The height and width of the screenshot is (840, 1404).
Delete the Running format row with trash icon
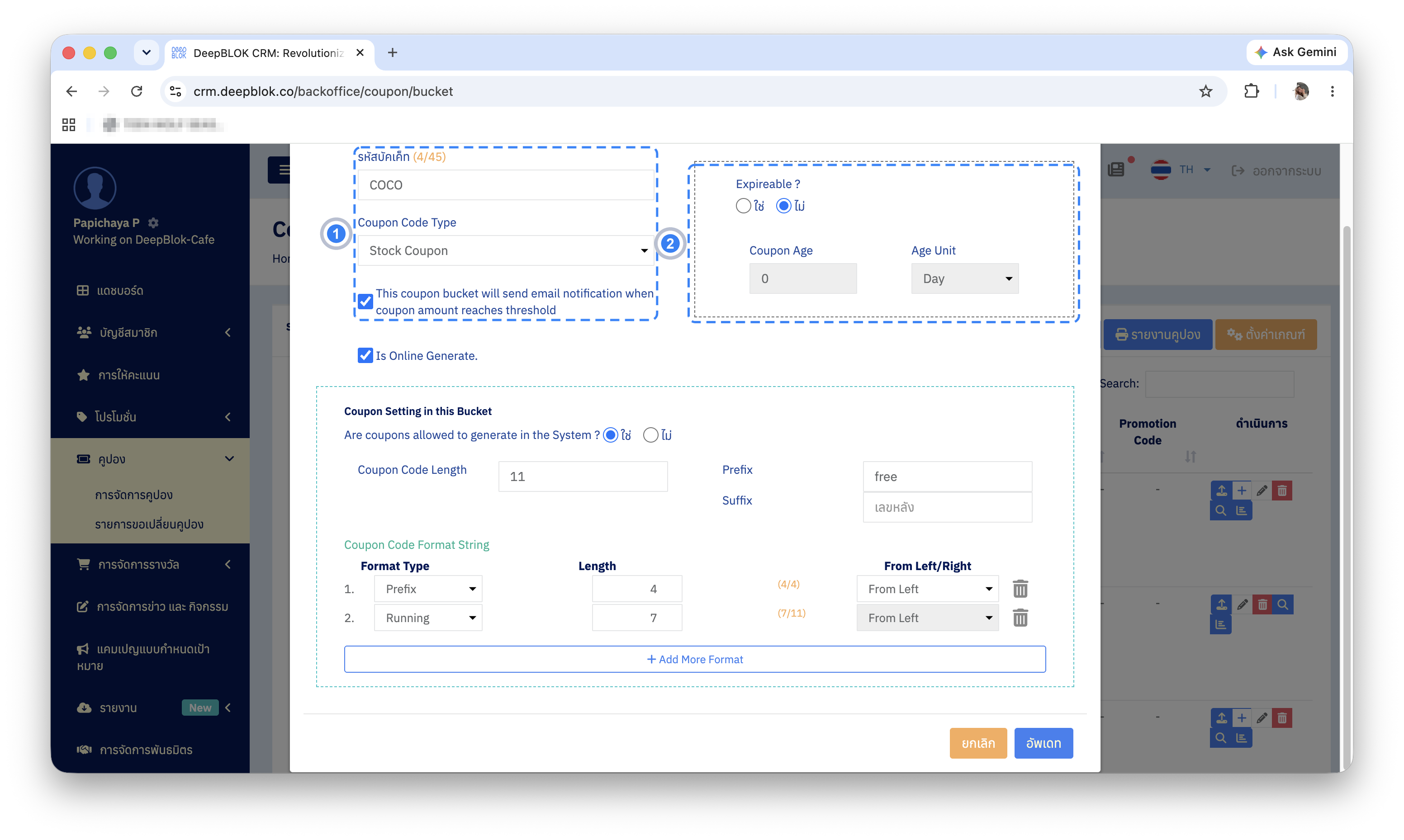click(x=1020, y=618)
